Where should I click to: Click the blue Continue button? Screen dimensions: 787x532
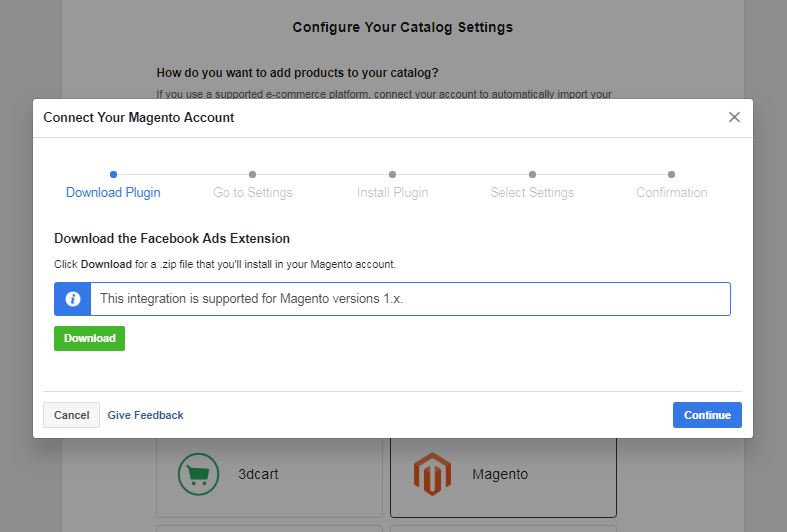pos(707,415)
